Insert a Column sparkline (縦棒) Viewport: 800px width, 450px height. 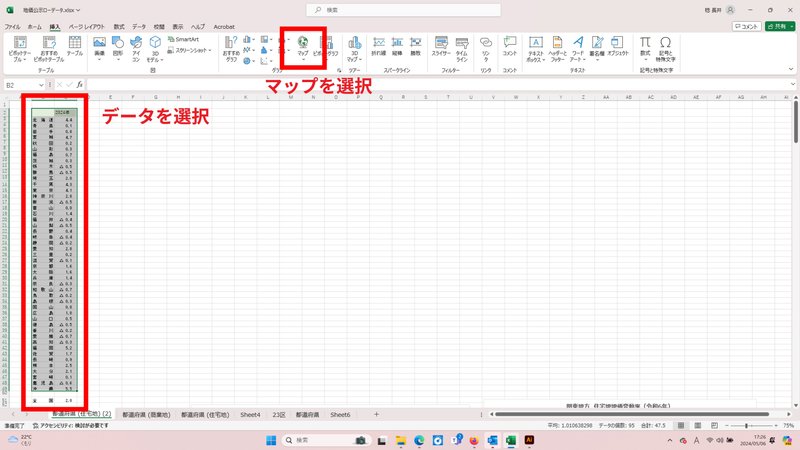pos(397,46)
